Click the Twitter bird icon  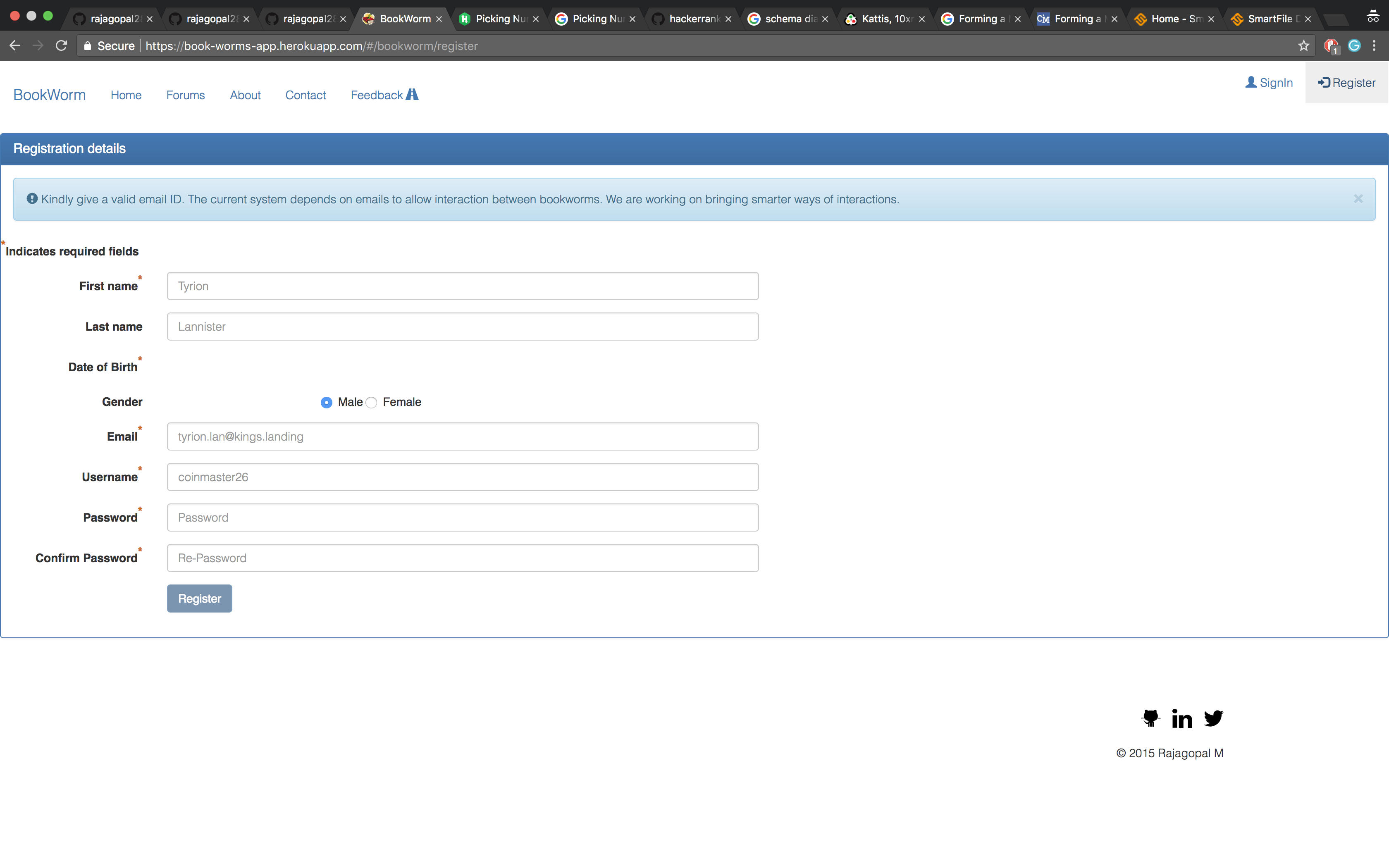click(x=1213, y=718)
